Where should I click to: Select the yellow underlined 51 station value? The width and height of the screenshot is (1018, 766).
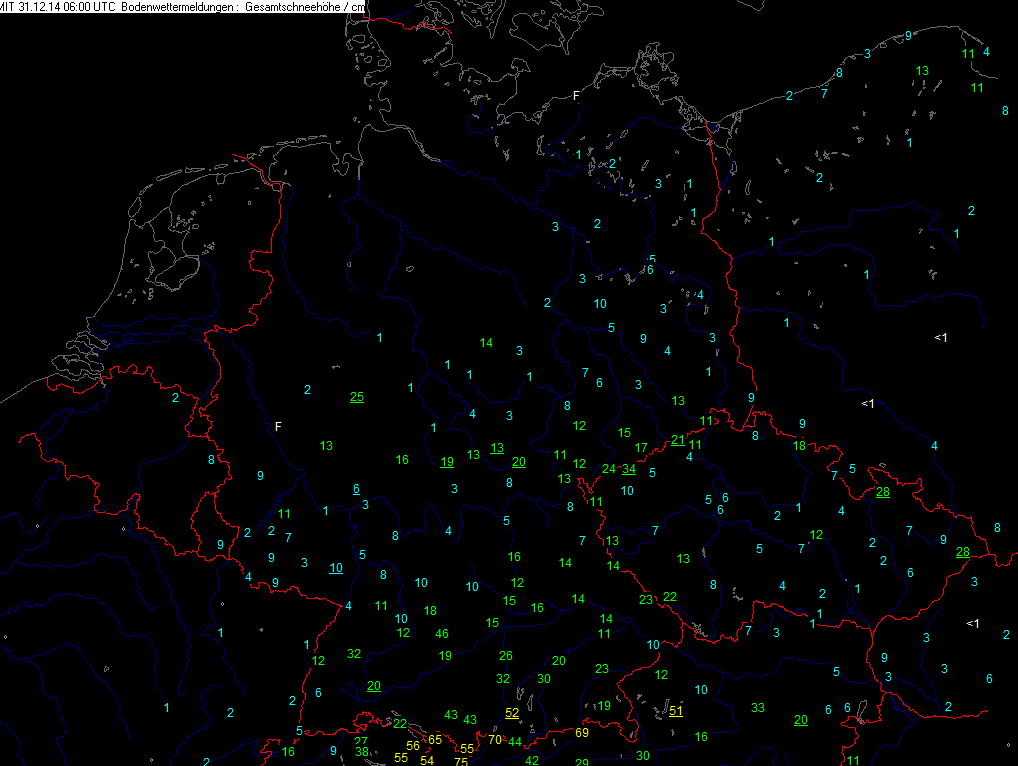click(676, 711)
